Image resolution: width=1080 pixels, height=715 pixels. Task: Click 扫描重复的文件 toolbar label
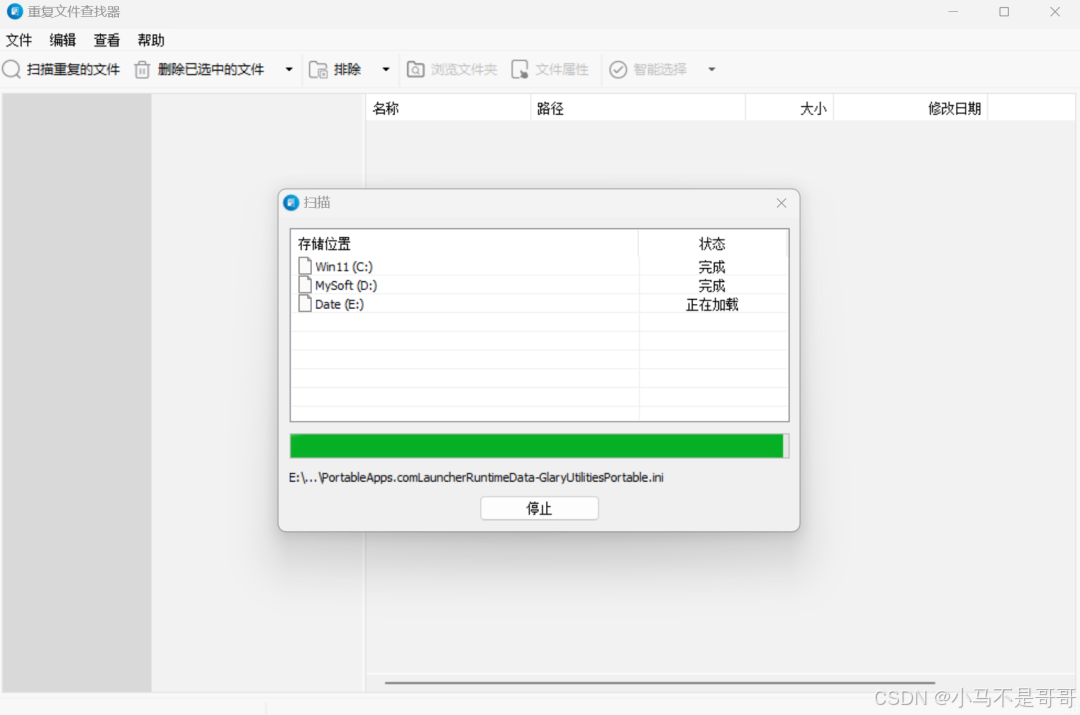(73, 70)
